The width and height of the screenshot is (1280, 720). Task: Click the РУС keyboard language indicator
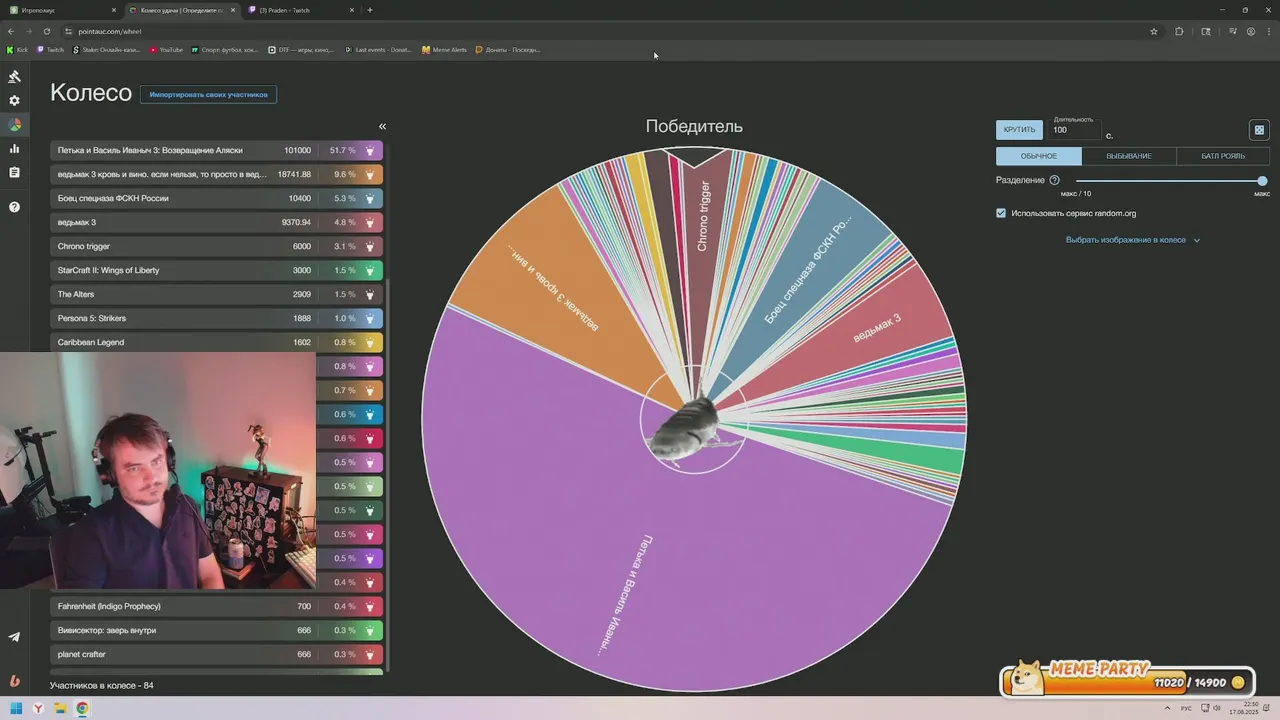tap(1187, 708)
